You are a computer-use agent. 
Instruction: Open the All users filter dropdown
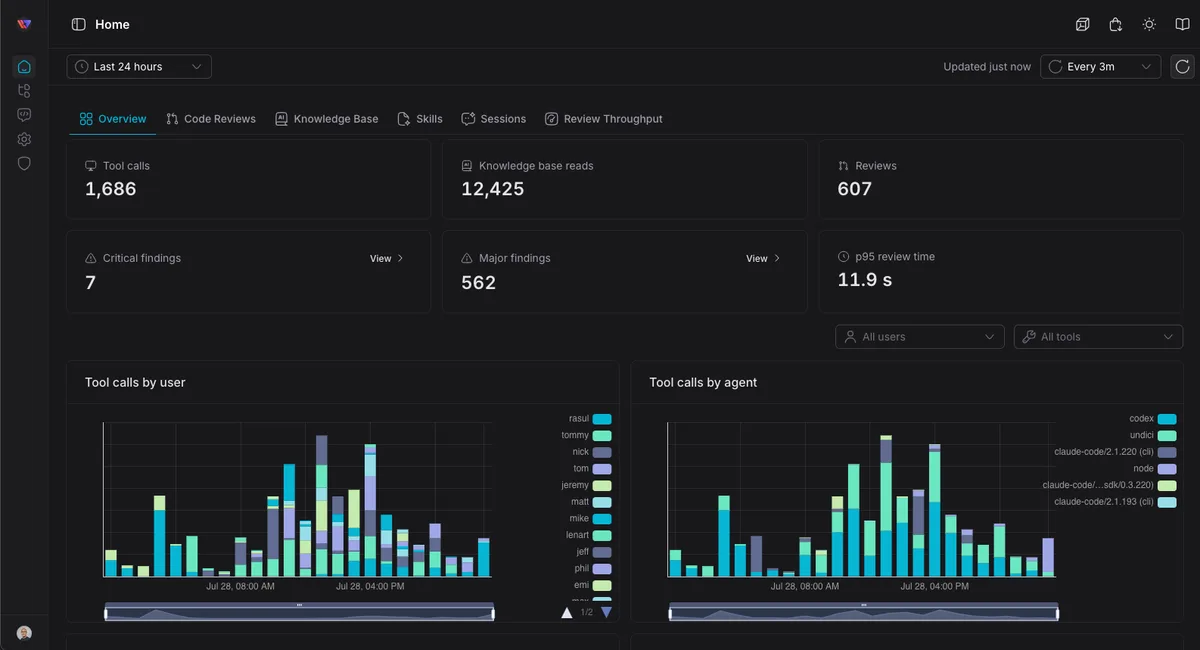point(920,337)
